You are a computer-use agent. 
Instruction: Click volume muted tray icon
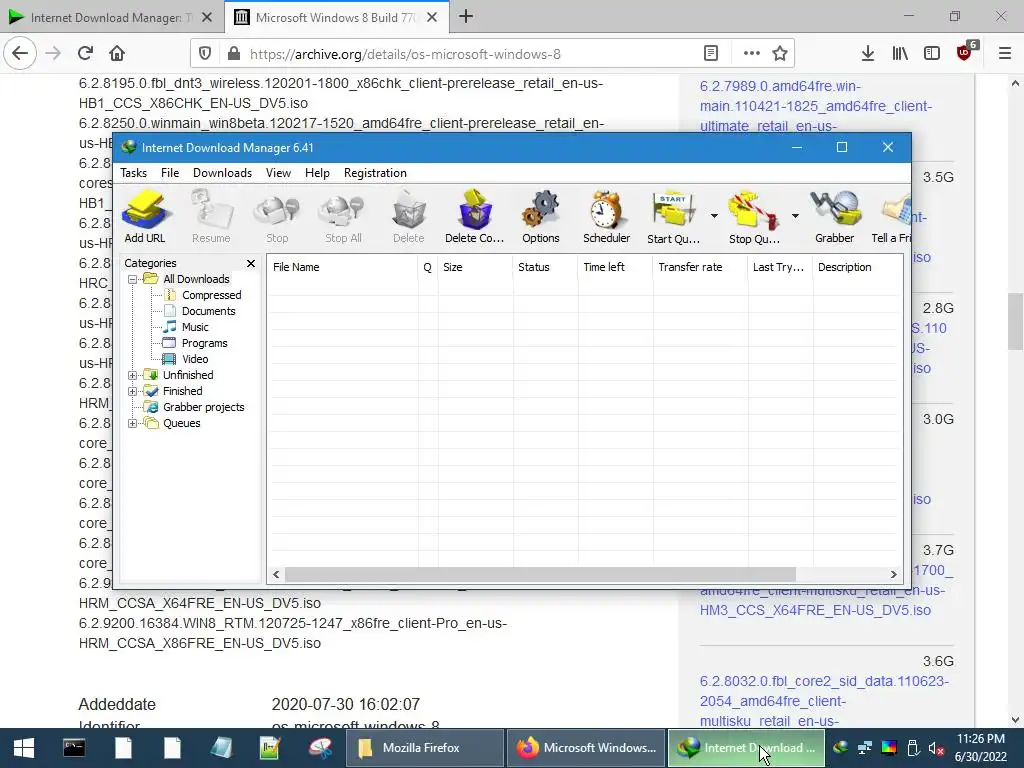tap(937, 748)
